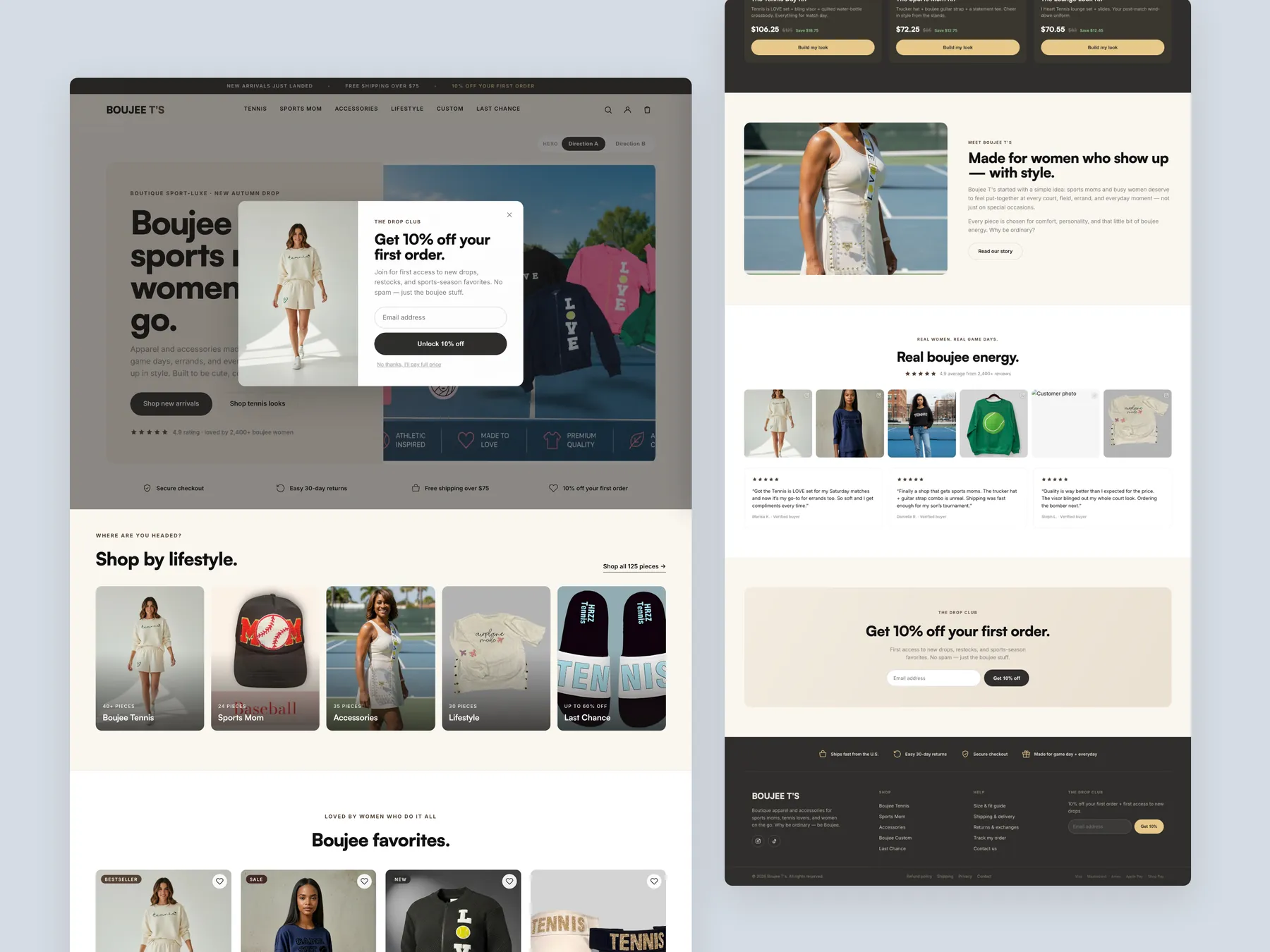Click the Shop new arrivals button
Viewport: 1270px width, 952px height.
click(x=171, y=403)
